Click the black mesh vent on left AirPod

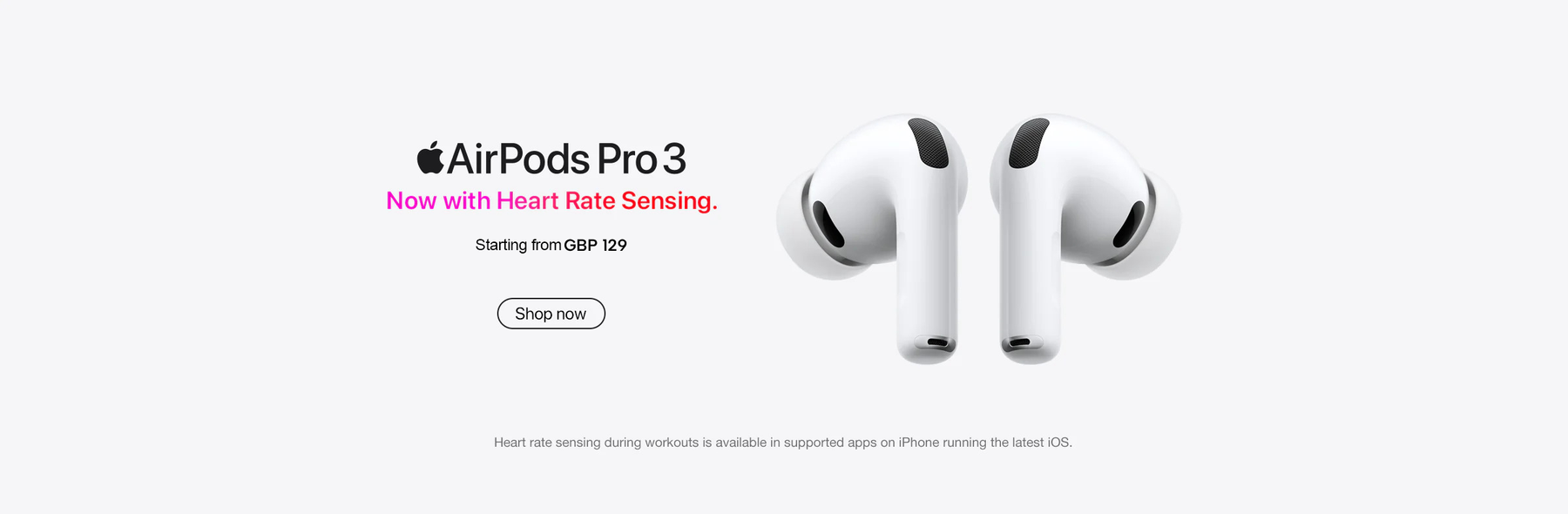coord(929,143)
